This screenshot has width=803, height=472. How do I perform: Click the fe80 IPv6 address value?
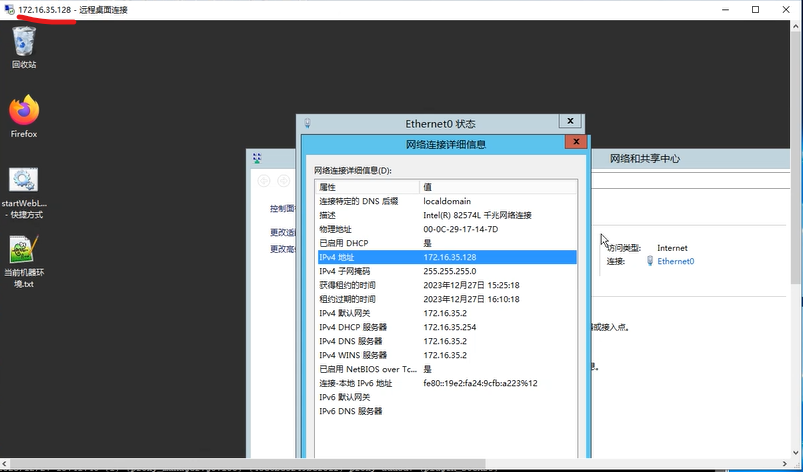coord(480,383)
